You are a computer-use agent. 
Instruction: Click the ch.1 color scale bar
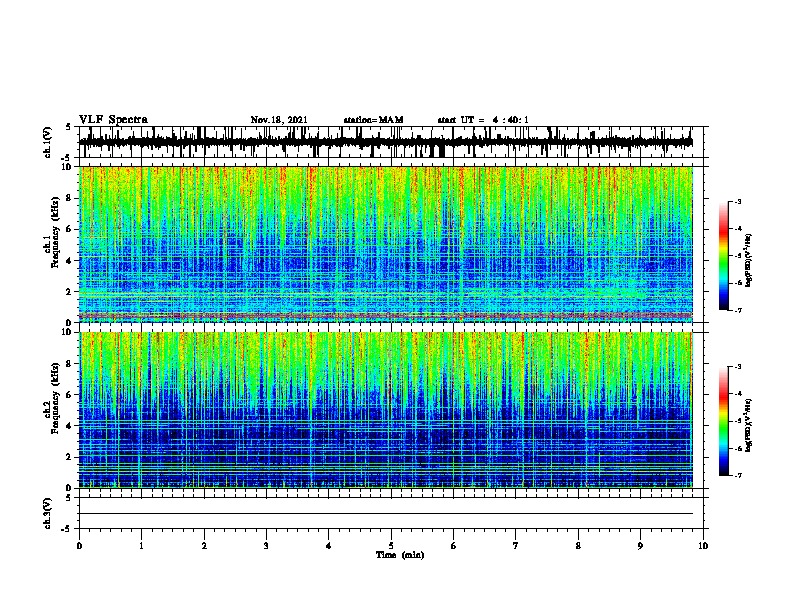pyautogui.click(x=724, y=256)
